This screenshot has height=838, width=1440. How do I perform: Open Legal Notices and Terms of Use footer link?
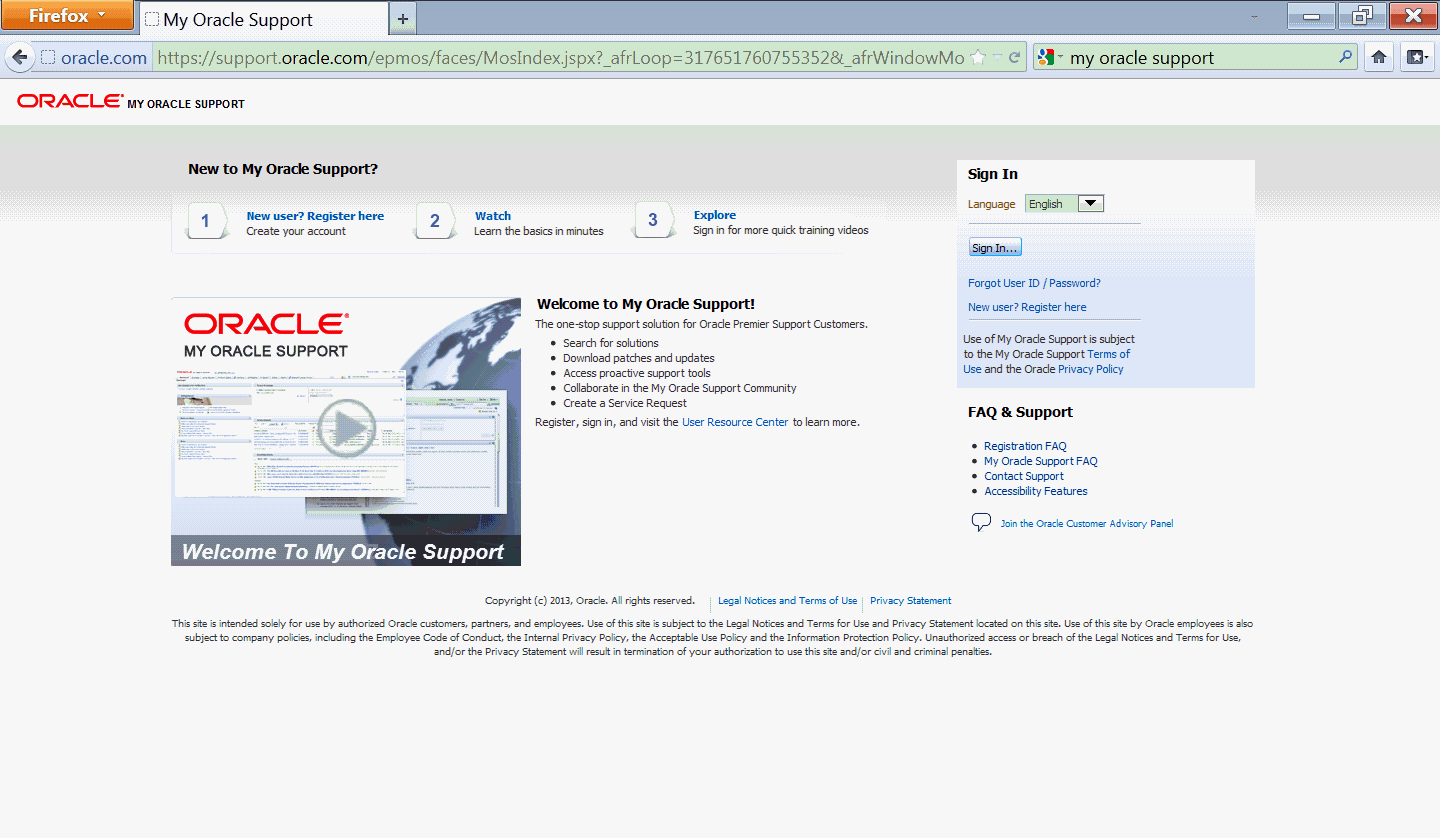coord(788,601)
